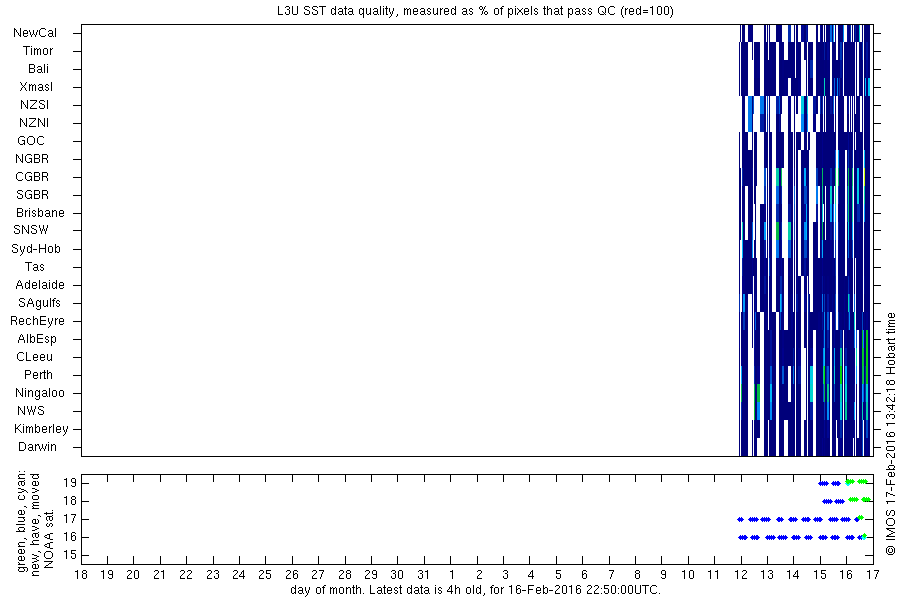
Task: Select the Darwin row label
Action: pyautogui.click(x=37, y=447)
